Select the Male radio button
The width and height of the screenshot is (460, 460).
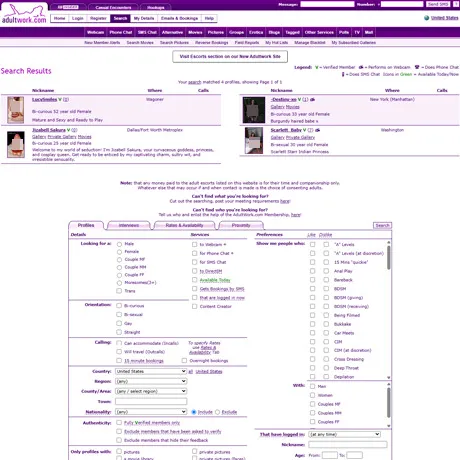pyautogui.click(x=119, y=244)
